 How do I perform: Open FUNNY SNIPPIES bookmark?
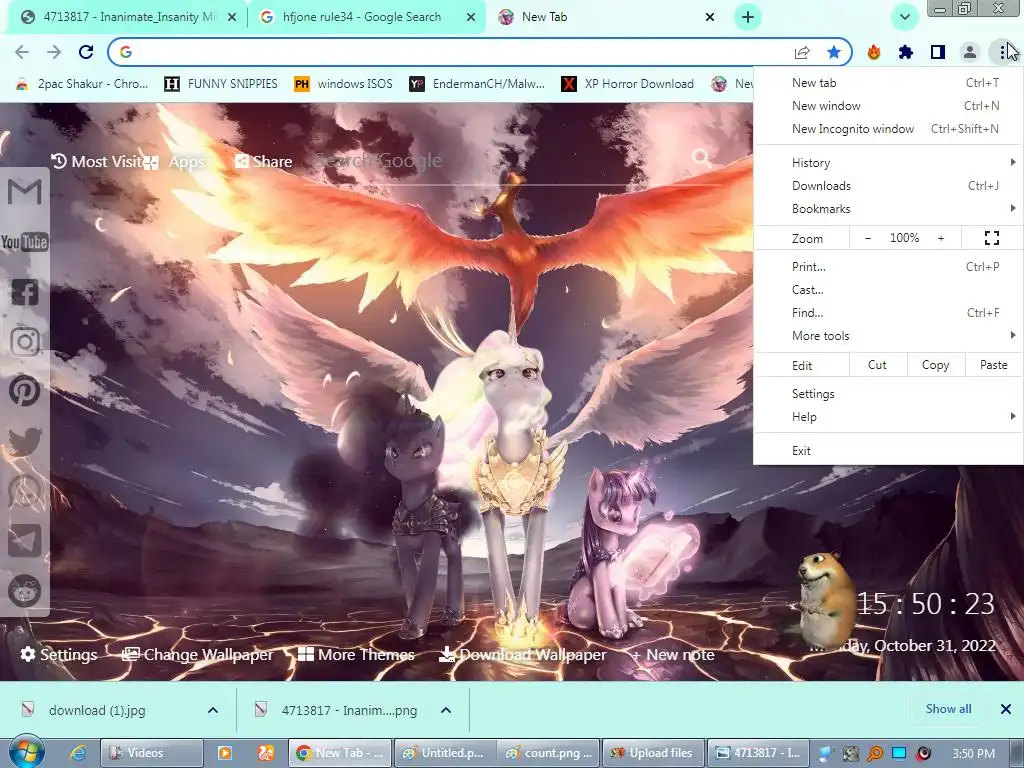(221, 84)
